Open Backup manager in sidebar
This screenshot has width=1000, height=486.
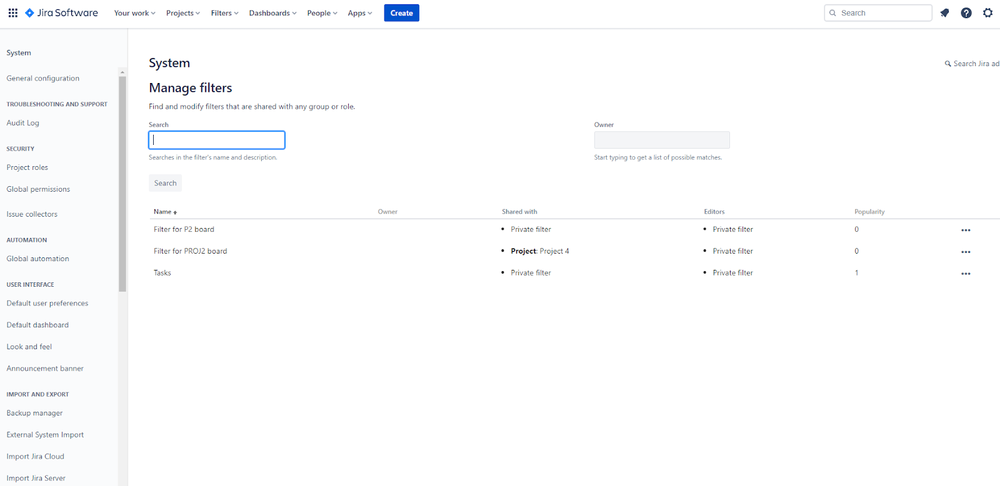[34, 413]
